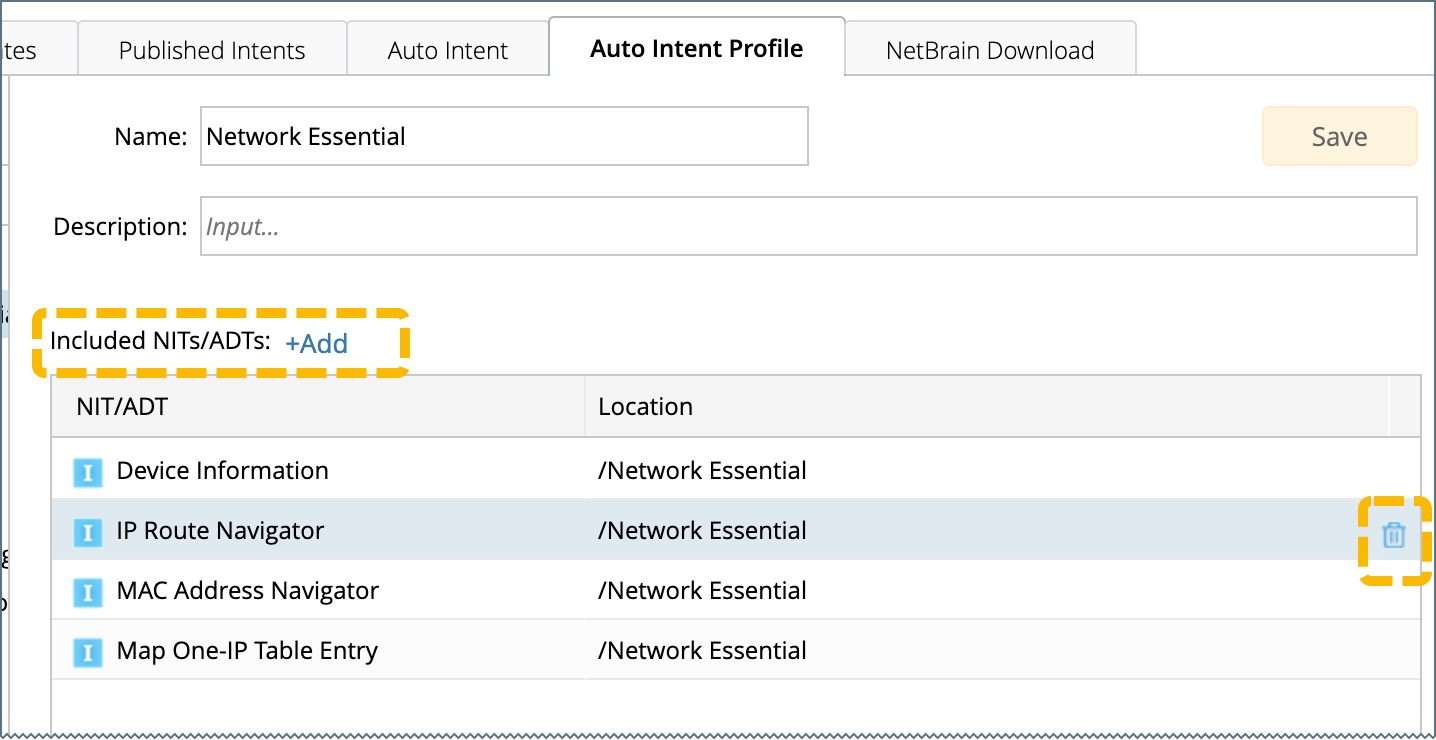The image size is (1436, 740).
Task: Go to the NetBrain Download tab
Action: pos(989,51)
